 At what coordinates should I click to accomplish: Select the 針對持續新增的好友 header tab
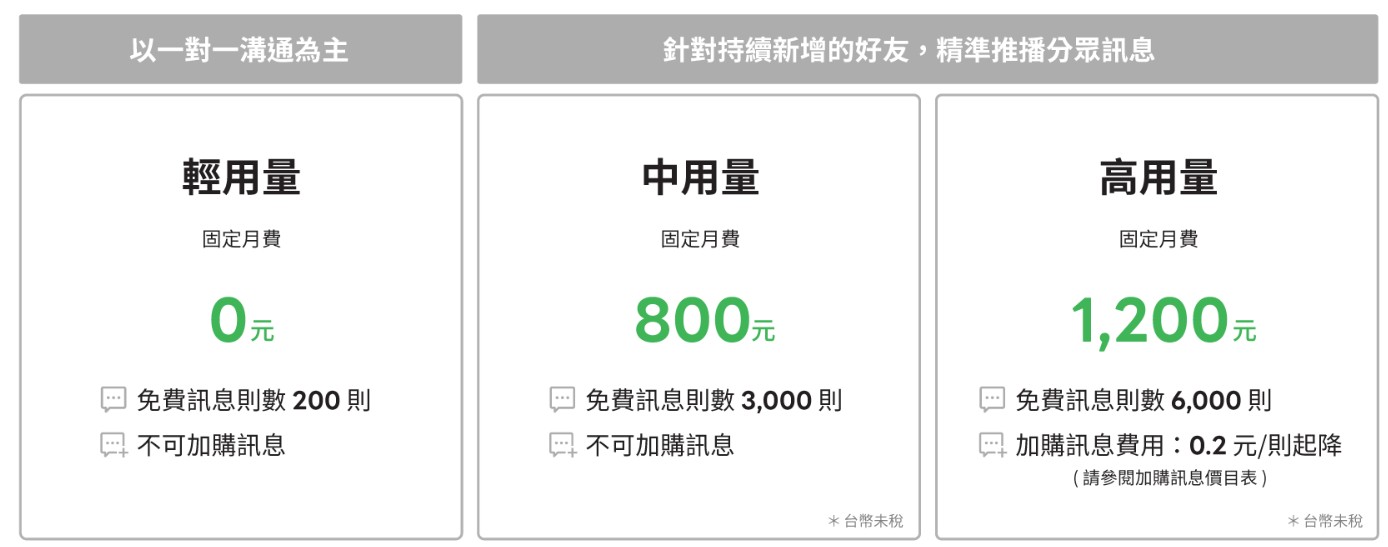pyautogui.click(x=908, y=50)
